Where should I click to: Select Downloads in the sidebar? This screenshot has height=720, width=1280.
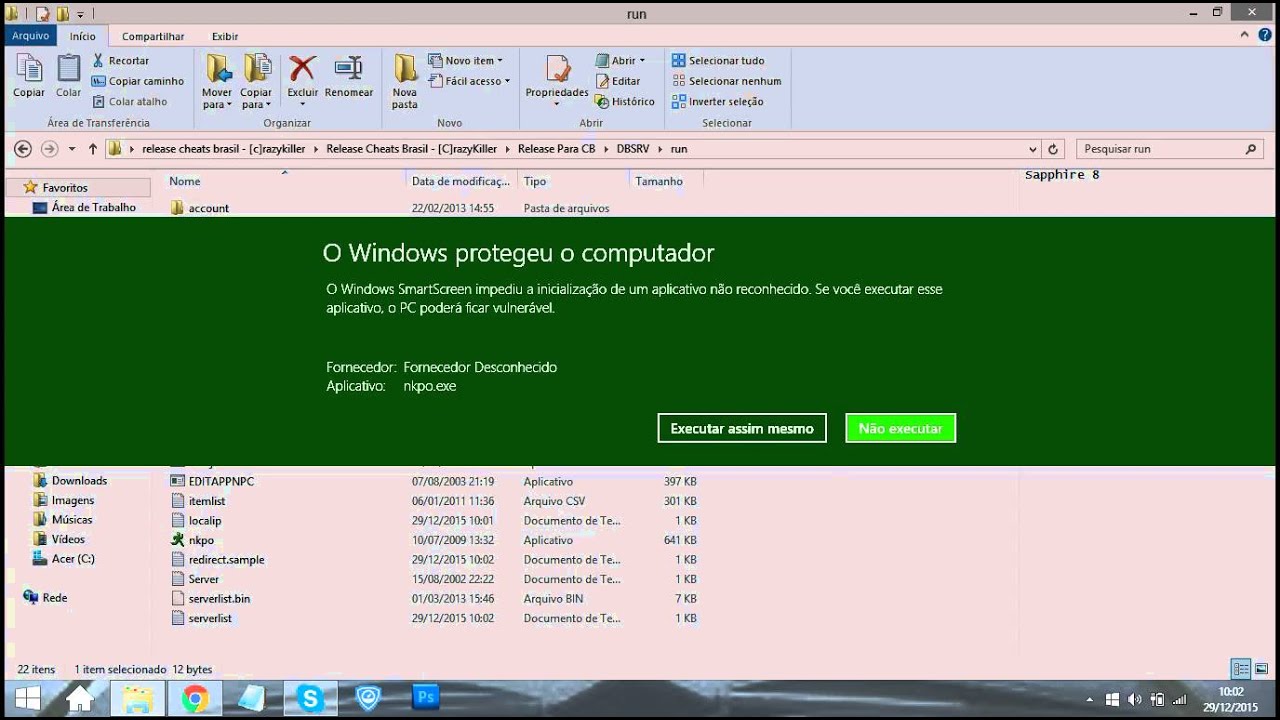(79, 481)
